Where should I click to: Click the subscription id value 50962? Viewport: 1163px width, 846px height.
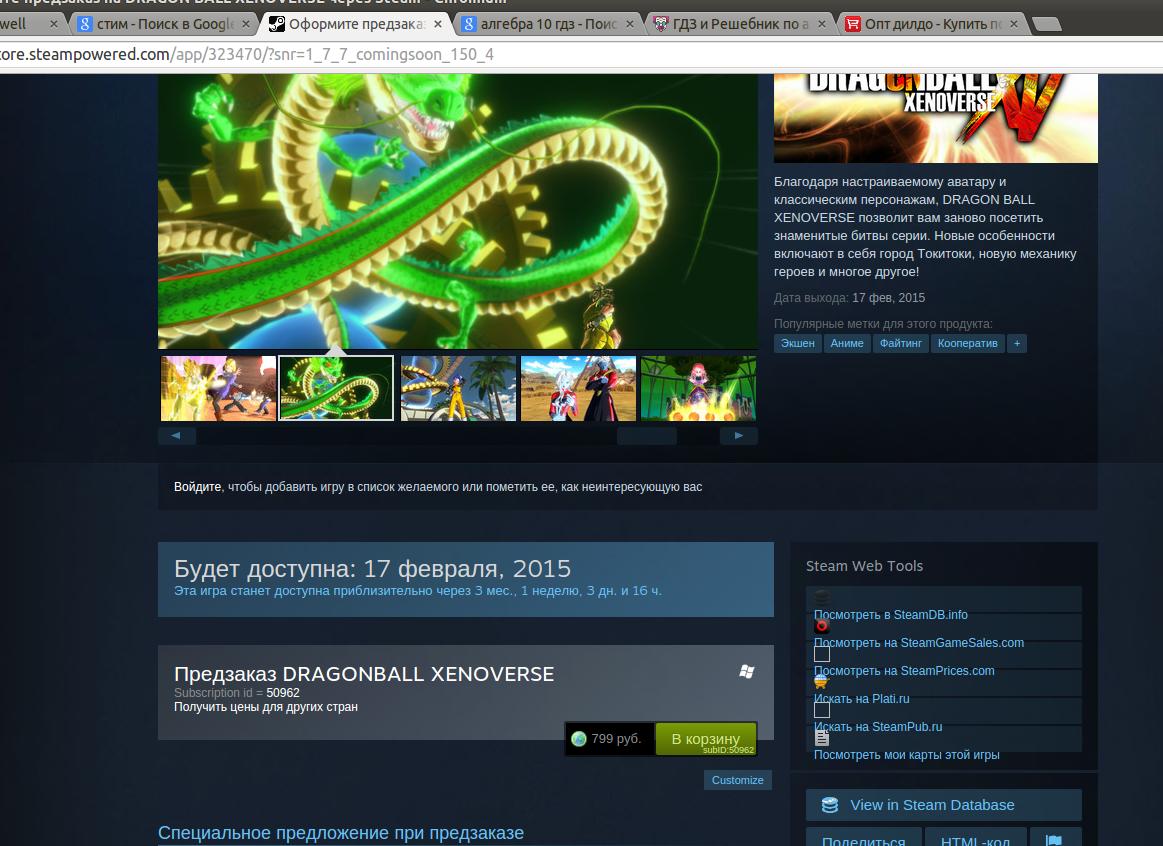coord(283,693)
